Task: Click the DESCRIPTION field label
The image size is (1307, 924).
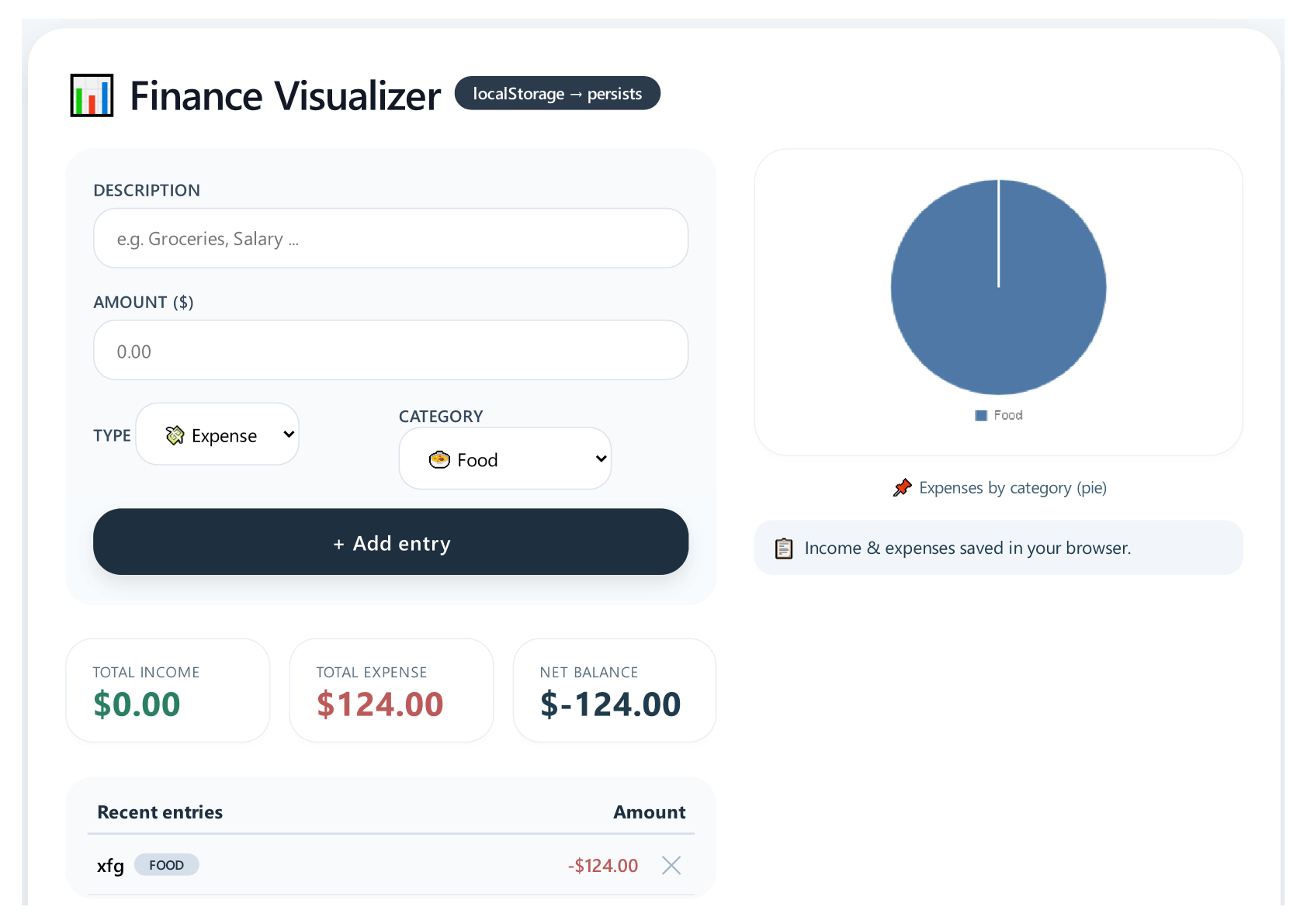Action: 147,191
